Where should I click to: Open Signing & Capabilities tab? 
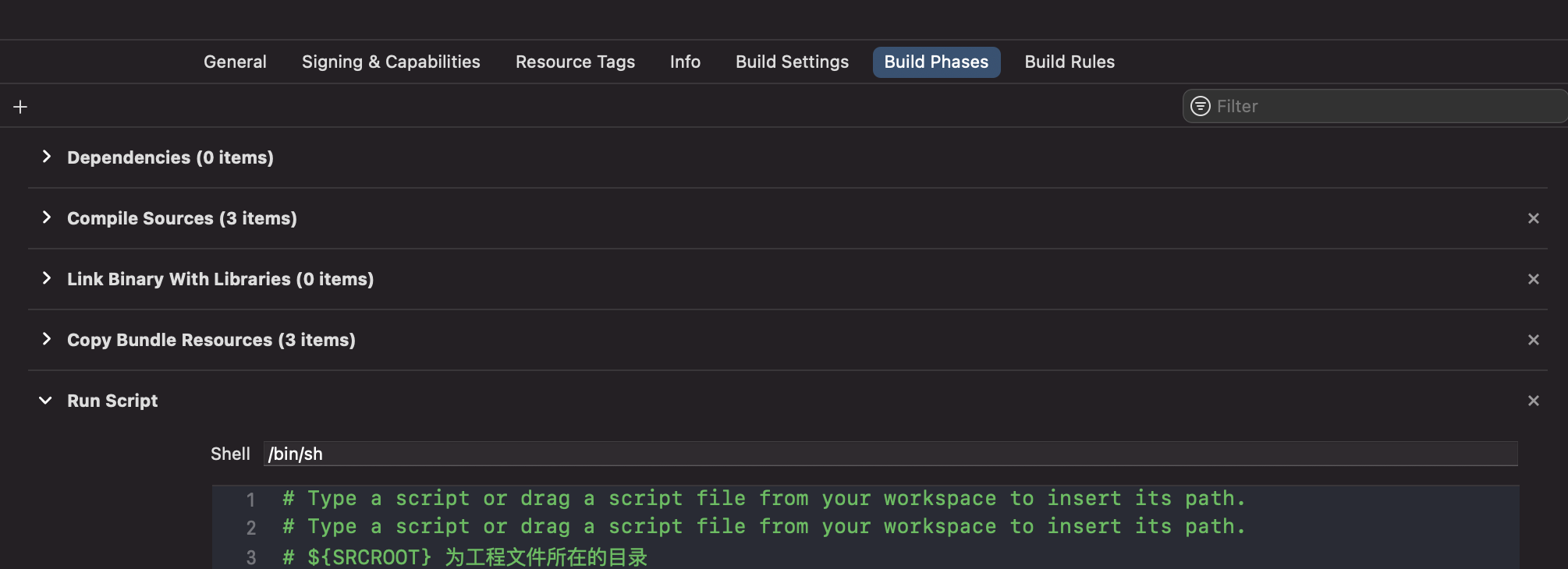[x=391, y=62]
